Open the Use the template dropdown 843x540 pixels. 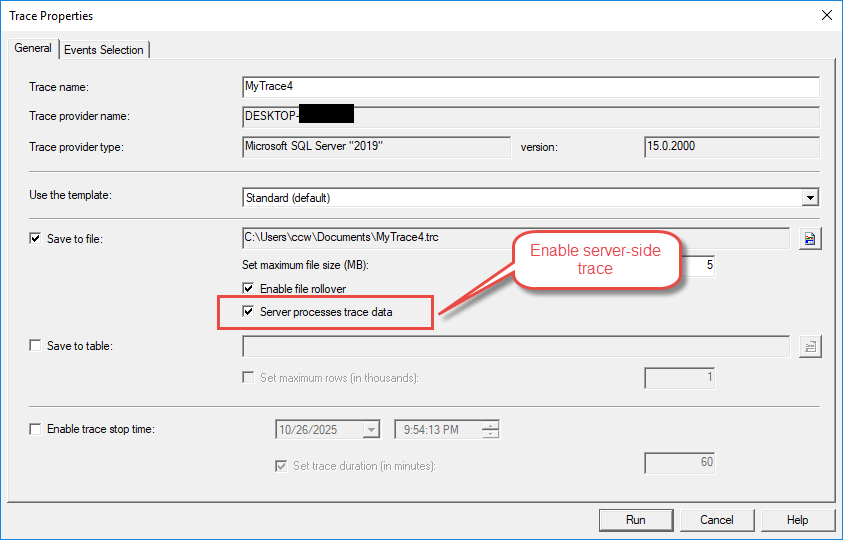coord(810,197)
